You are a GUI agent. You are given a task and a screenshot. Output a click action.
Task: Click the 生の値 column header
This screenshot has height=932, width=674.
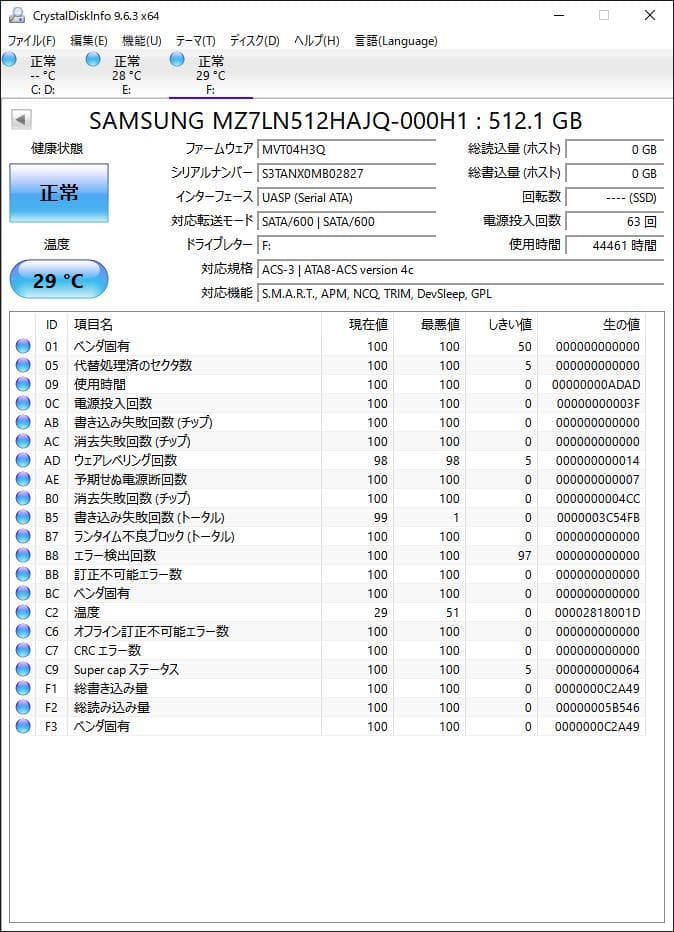coord(591,325)
